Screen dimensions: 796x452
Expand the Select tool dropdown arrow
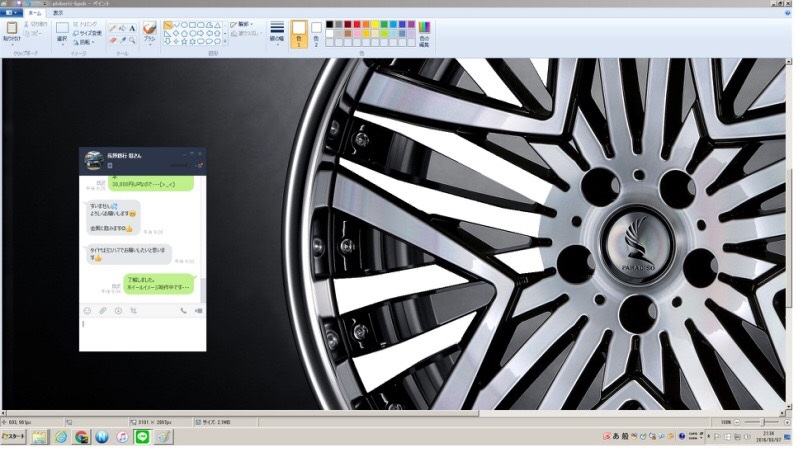[x=62, y=45]
